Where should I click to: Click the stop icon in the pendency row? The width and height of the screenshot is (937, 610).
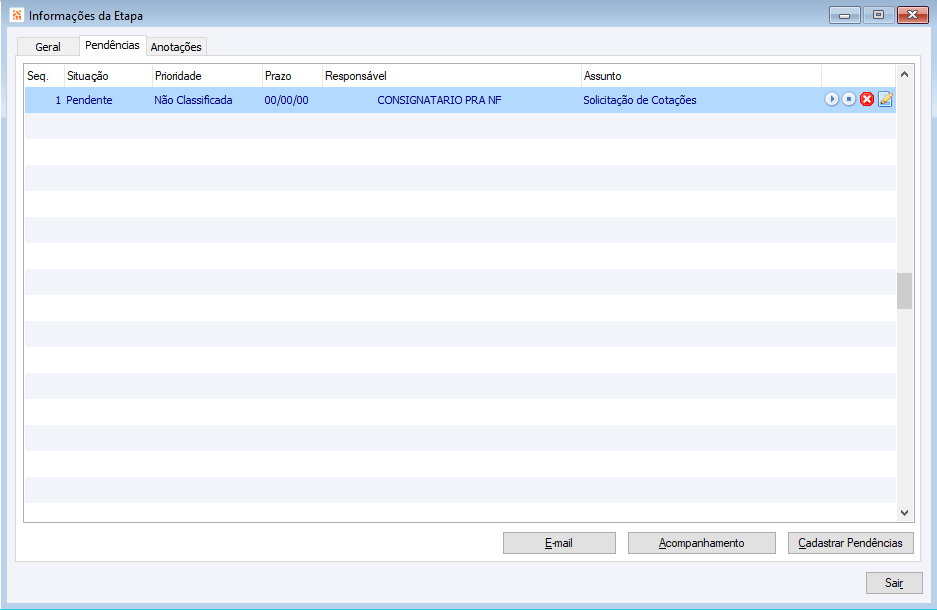pyautogui.click(x=849, y=99)
